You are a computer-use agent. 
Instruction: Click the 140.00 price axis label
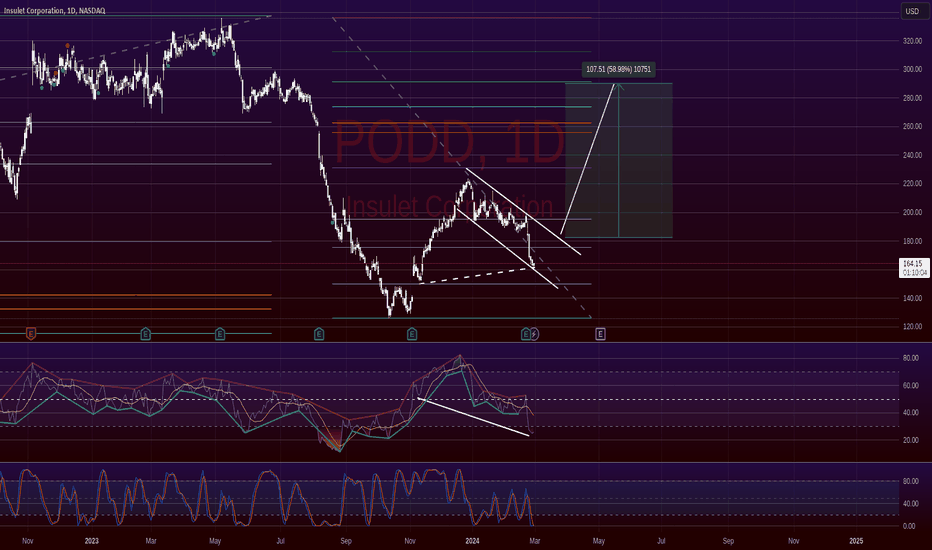[912, 298]
